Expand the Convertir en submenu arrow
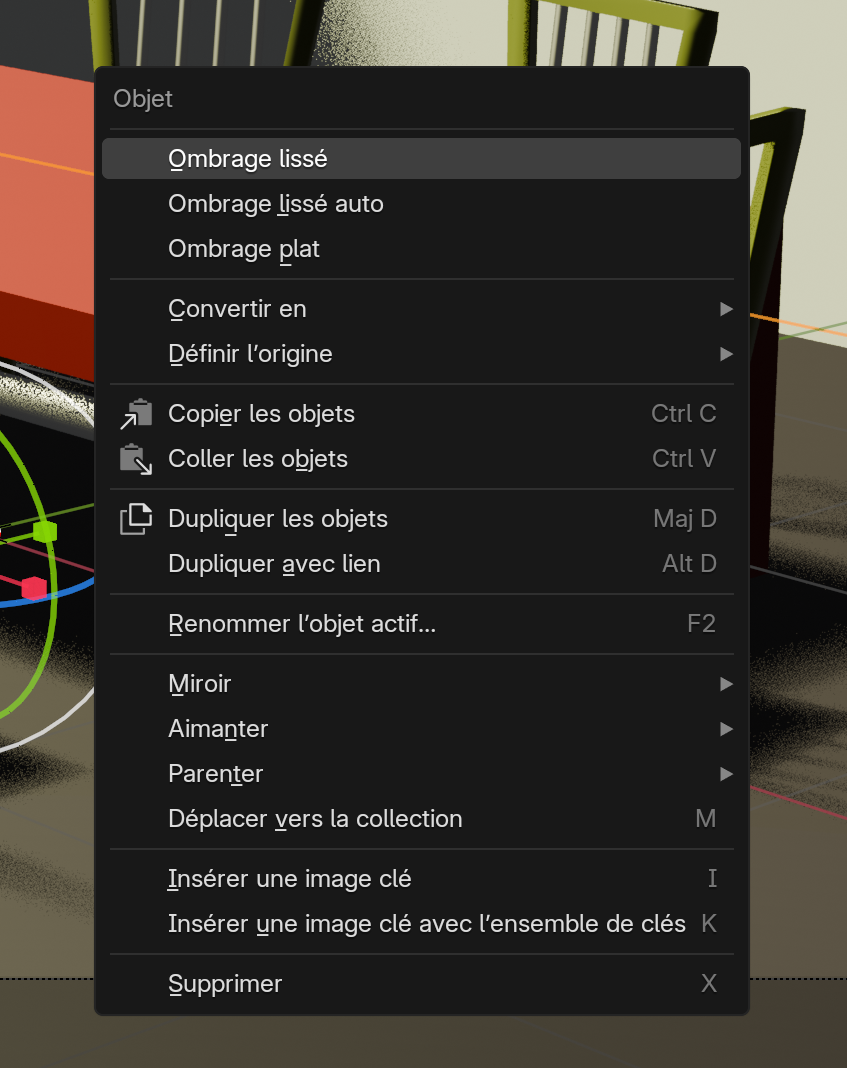Viewport: 847px width, 1068px height. (726, 309)
